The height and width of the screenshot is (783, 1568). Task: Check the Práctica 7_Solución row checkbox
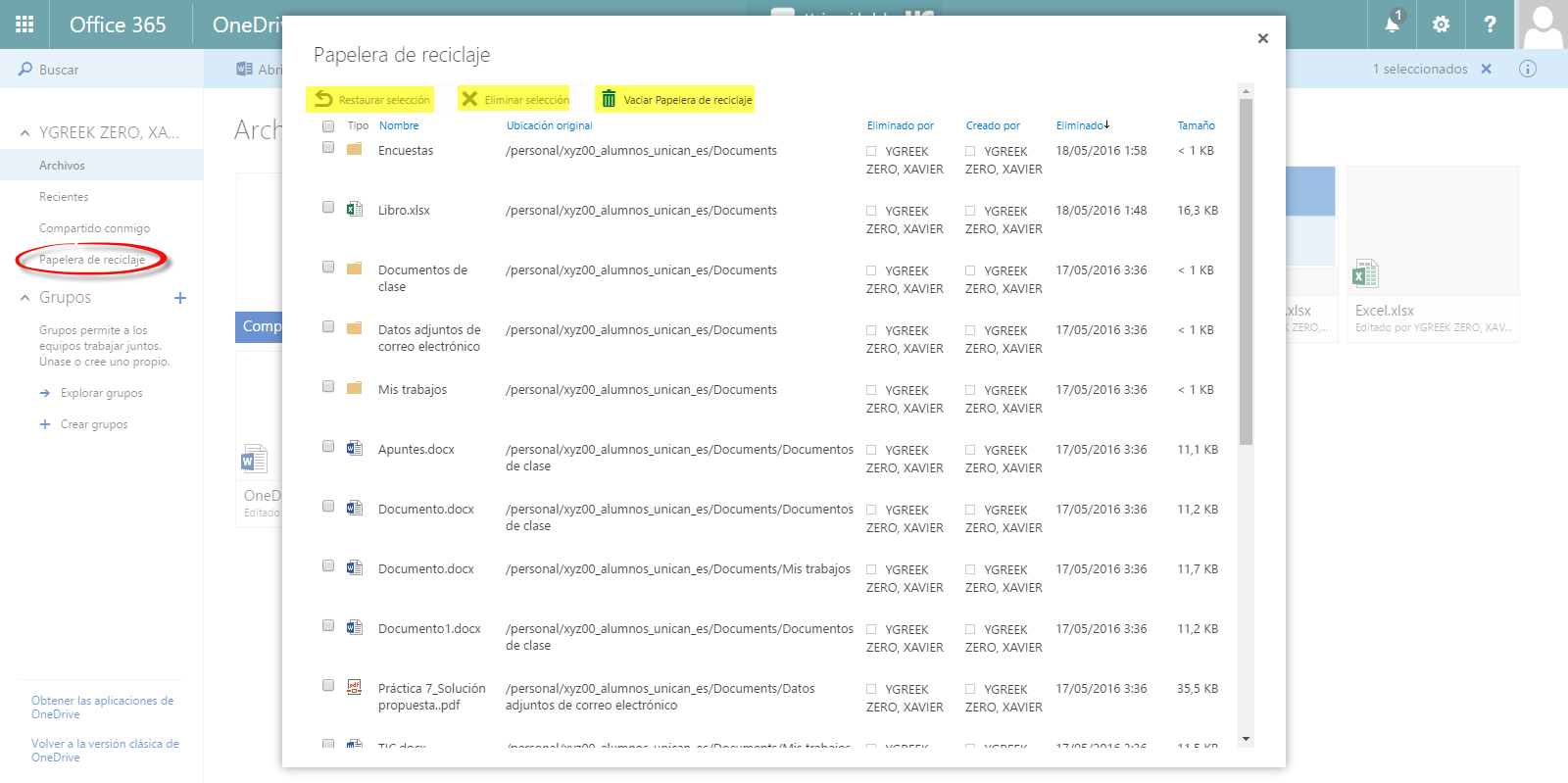(328, 686)
